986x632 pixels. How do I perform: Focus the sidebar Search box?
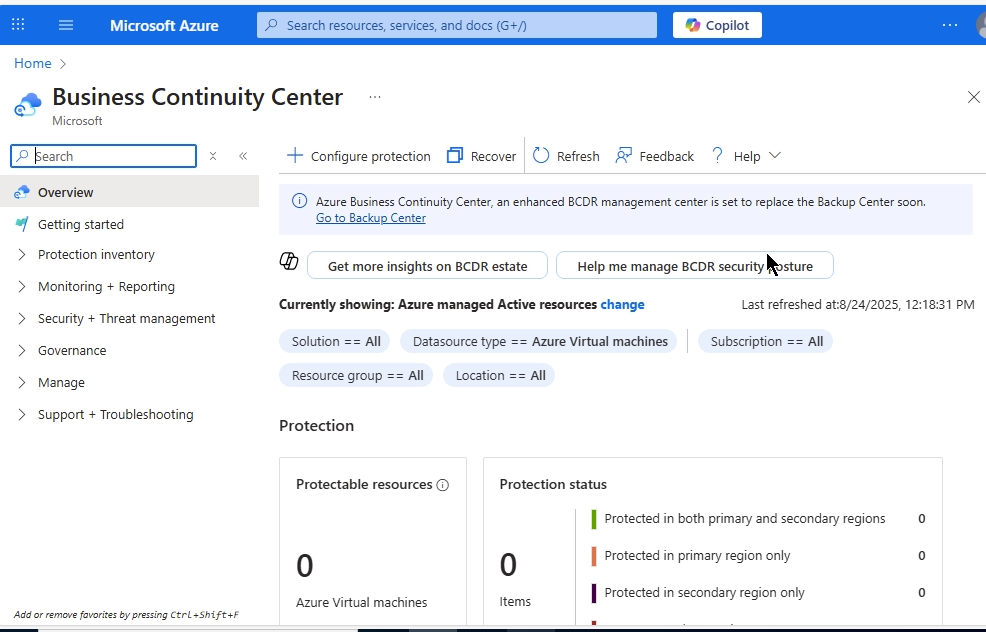tap(103, 156)
